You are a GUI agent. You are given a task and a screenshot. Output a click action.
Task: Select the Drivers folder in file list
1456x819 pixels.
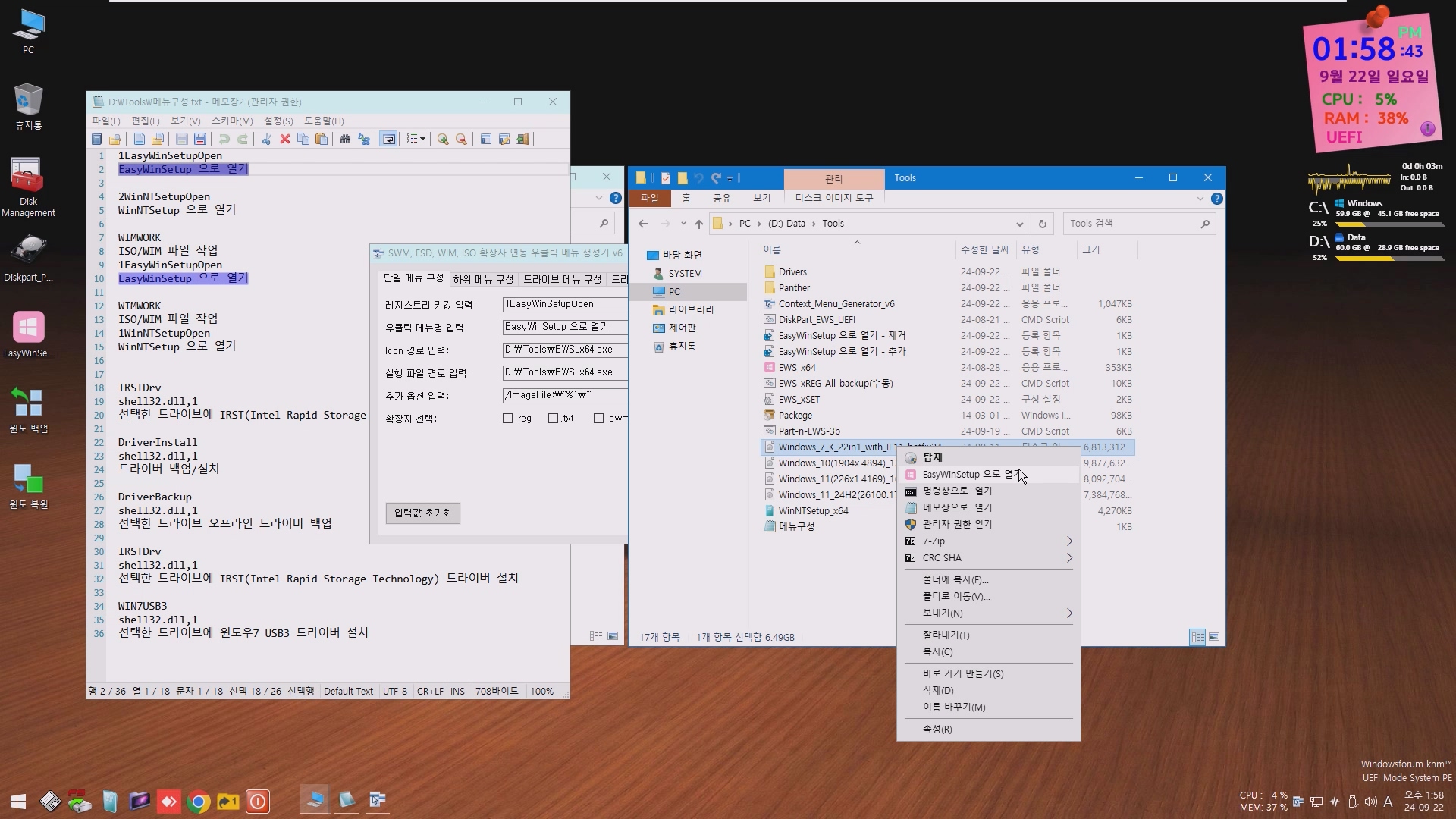[792, 271]
